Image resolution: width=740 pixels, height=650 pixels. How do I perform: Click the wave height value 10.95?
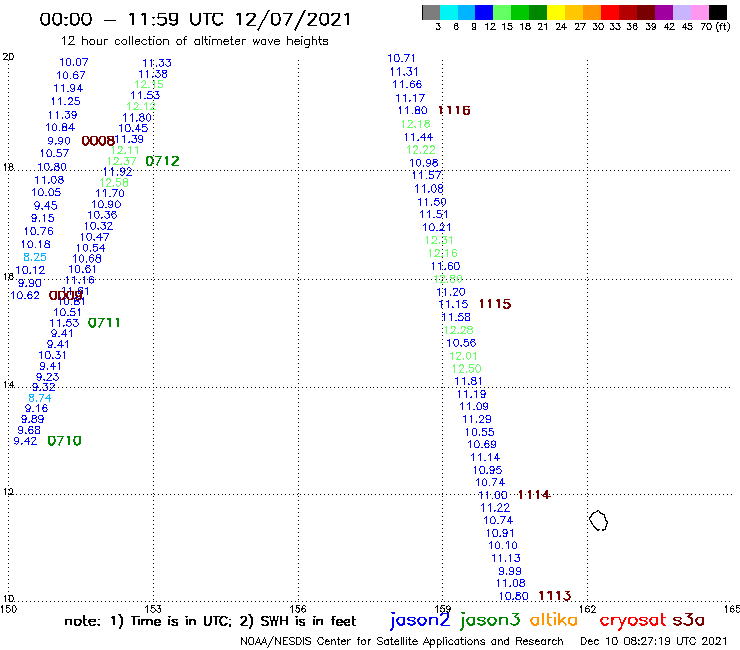coord(488,470)
